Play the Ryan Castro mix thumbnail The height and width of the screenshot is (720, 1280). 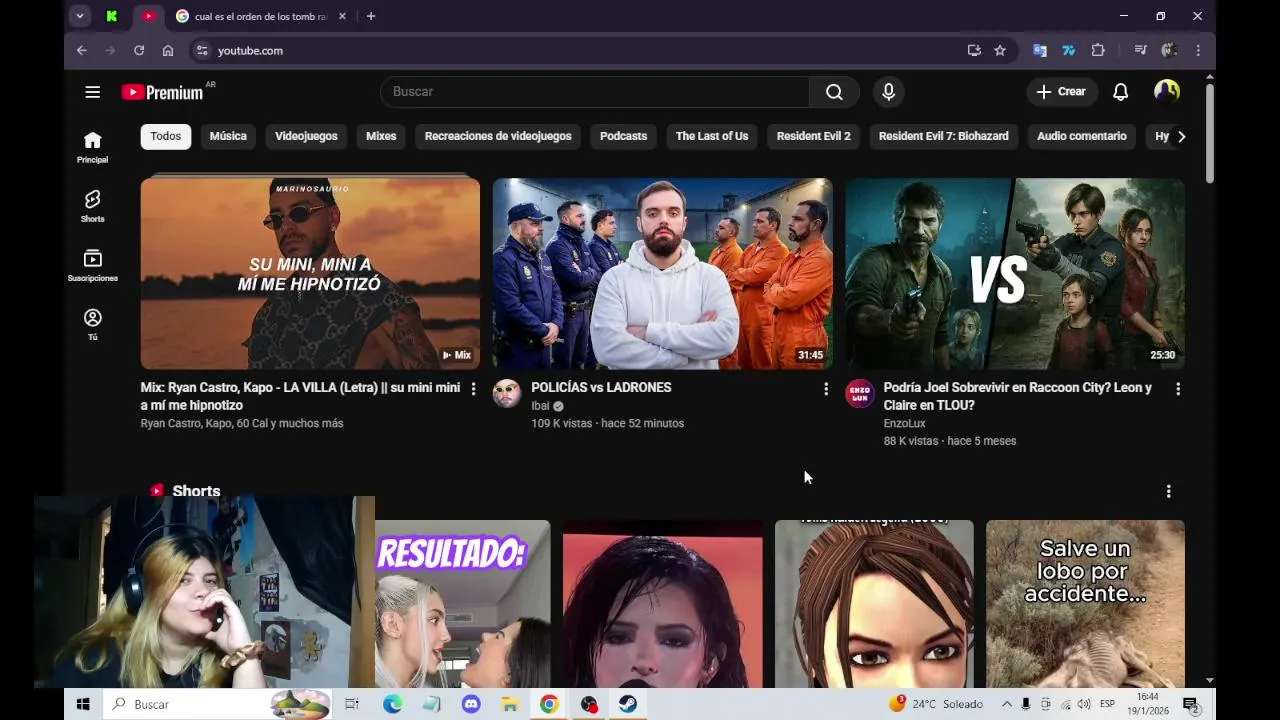click(310, 274)
